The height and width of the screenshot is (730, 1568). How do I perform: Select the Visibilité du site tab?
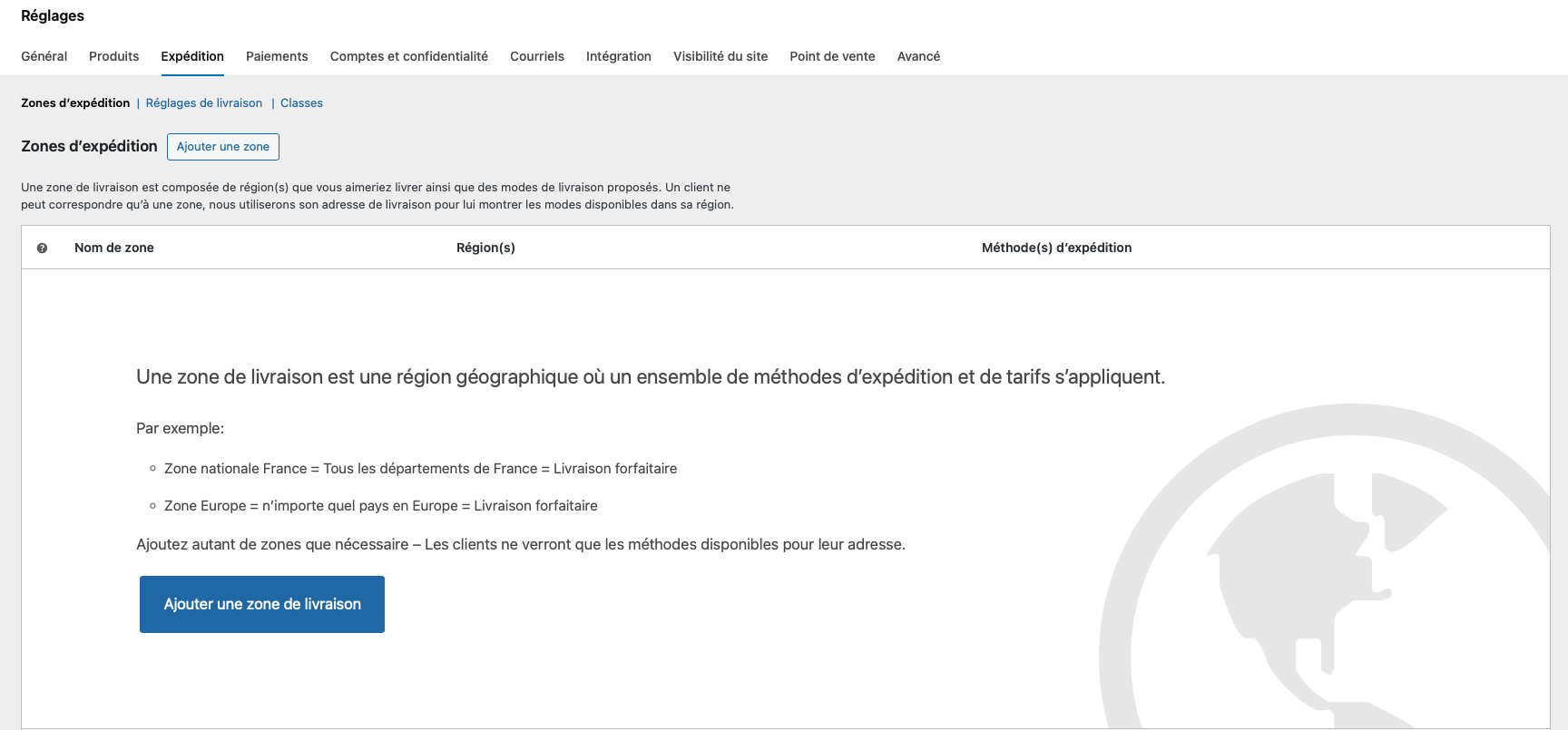click(x=720, y=56)
